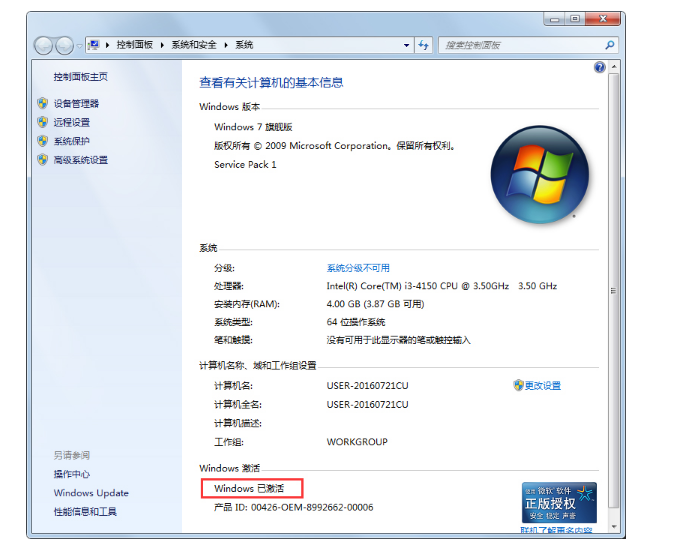Select 系统 in the address breadcrumb
Screen dimensions: 700x550
coord(244,45)
